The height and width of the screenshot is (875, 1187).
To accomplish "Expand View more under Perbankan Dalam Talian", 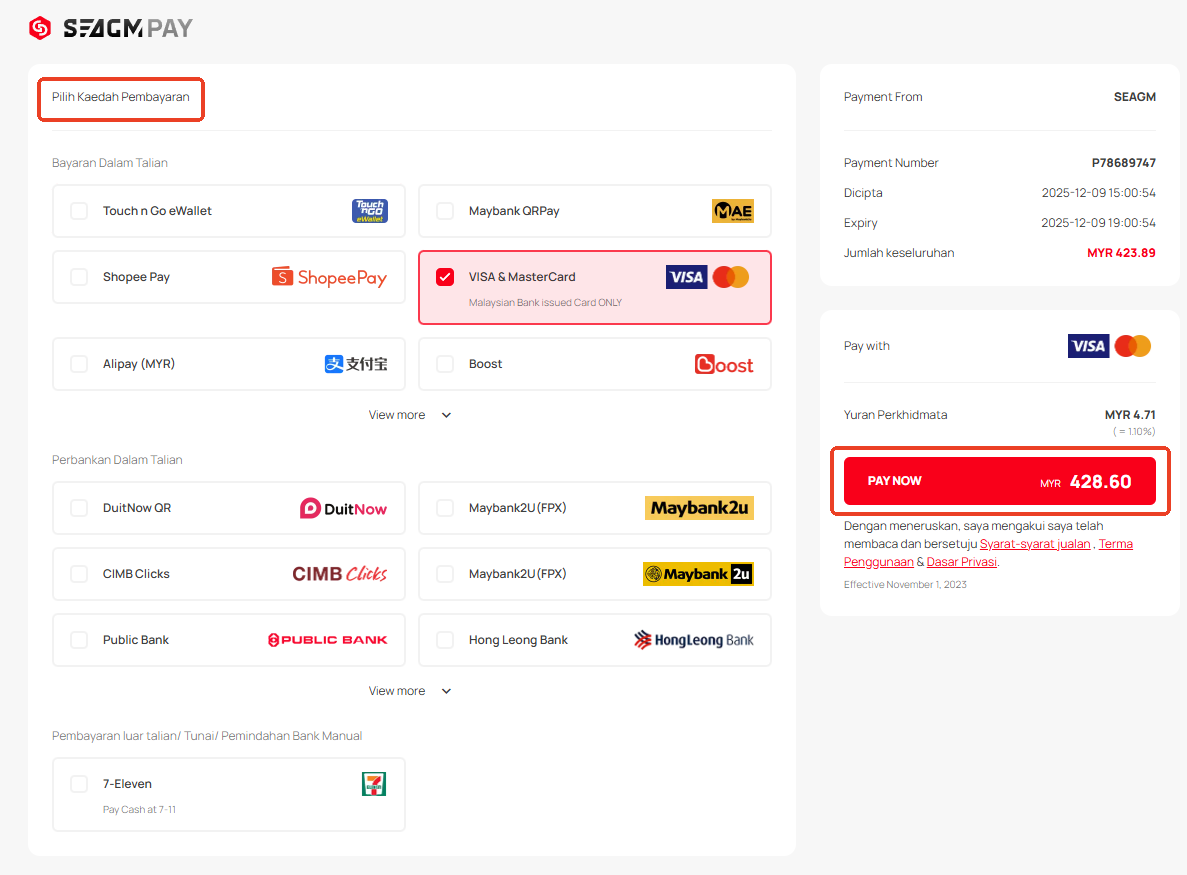I will [410, 691].
